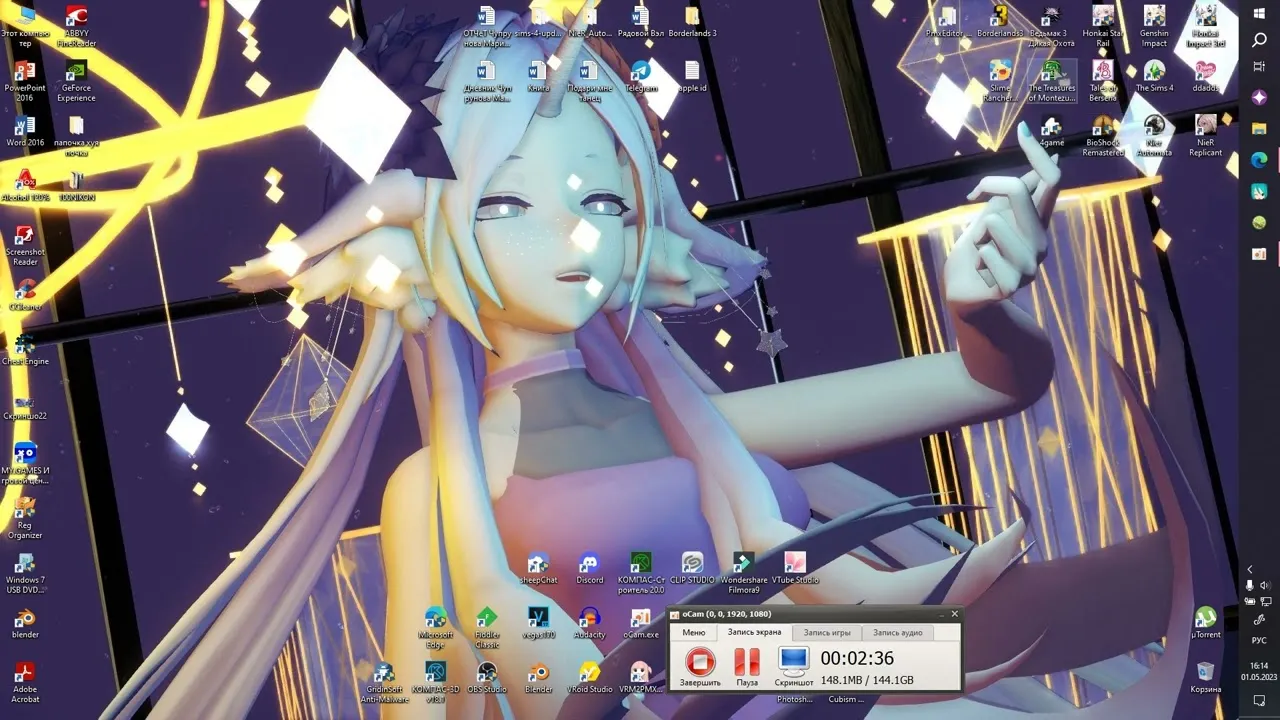Select the Ведьмак 3 Дикая Охота shortcut
The height and width of the screenshot is (720, 1280).
tap(1051, 27)
